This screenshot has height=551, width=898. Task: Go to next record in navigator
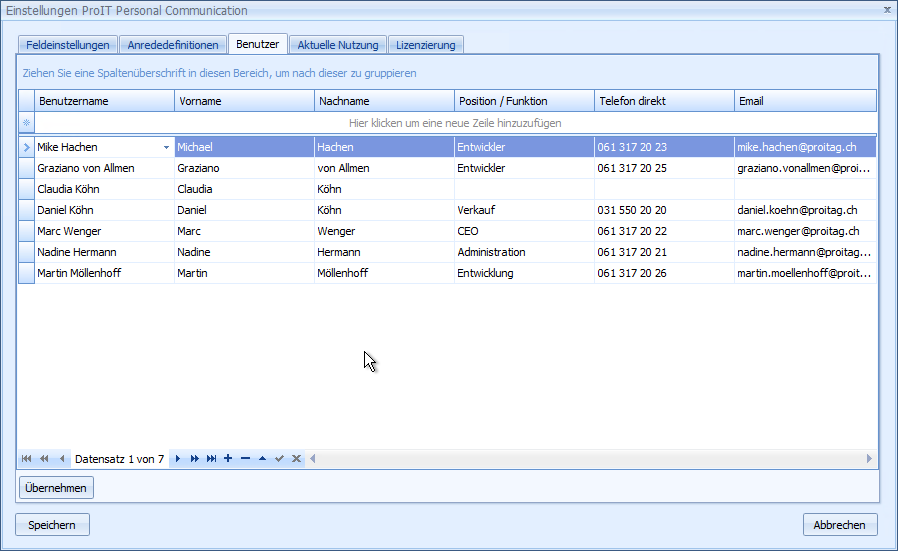pos(178,459)
